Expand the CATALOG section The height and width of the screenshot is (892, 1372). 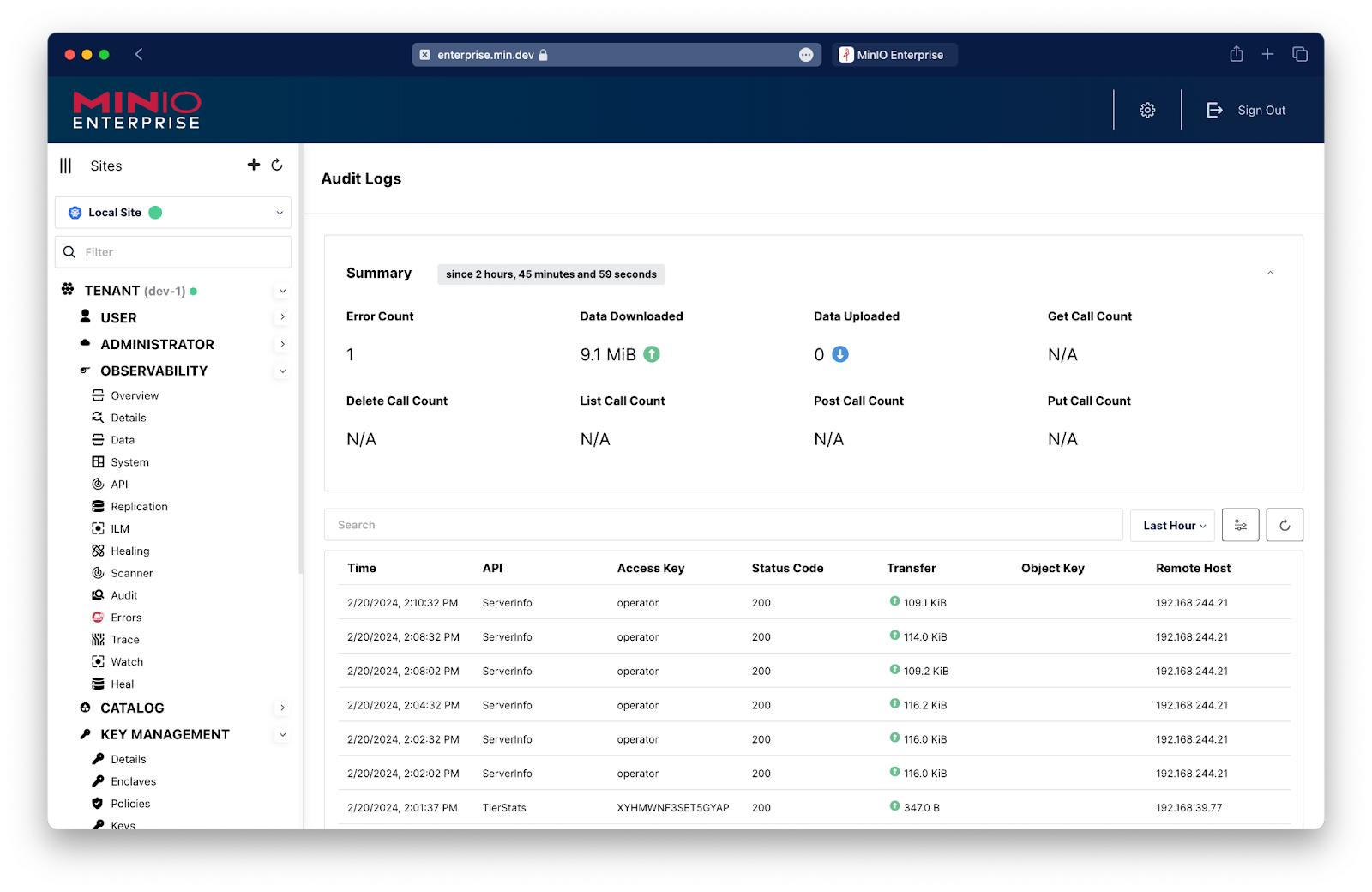(282, 708)
